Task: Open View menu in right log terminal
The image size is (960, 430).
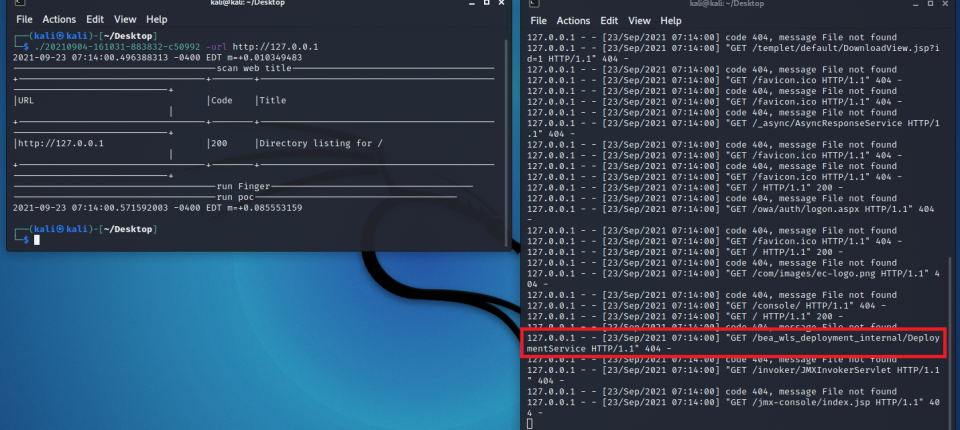Action: (x=640, y=20)
